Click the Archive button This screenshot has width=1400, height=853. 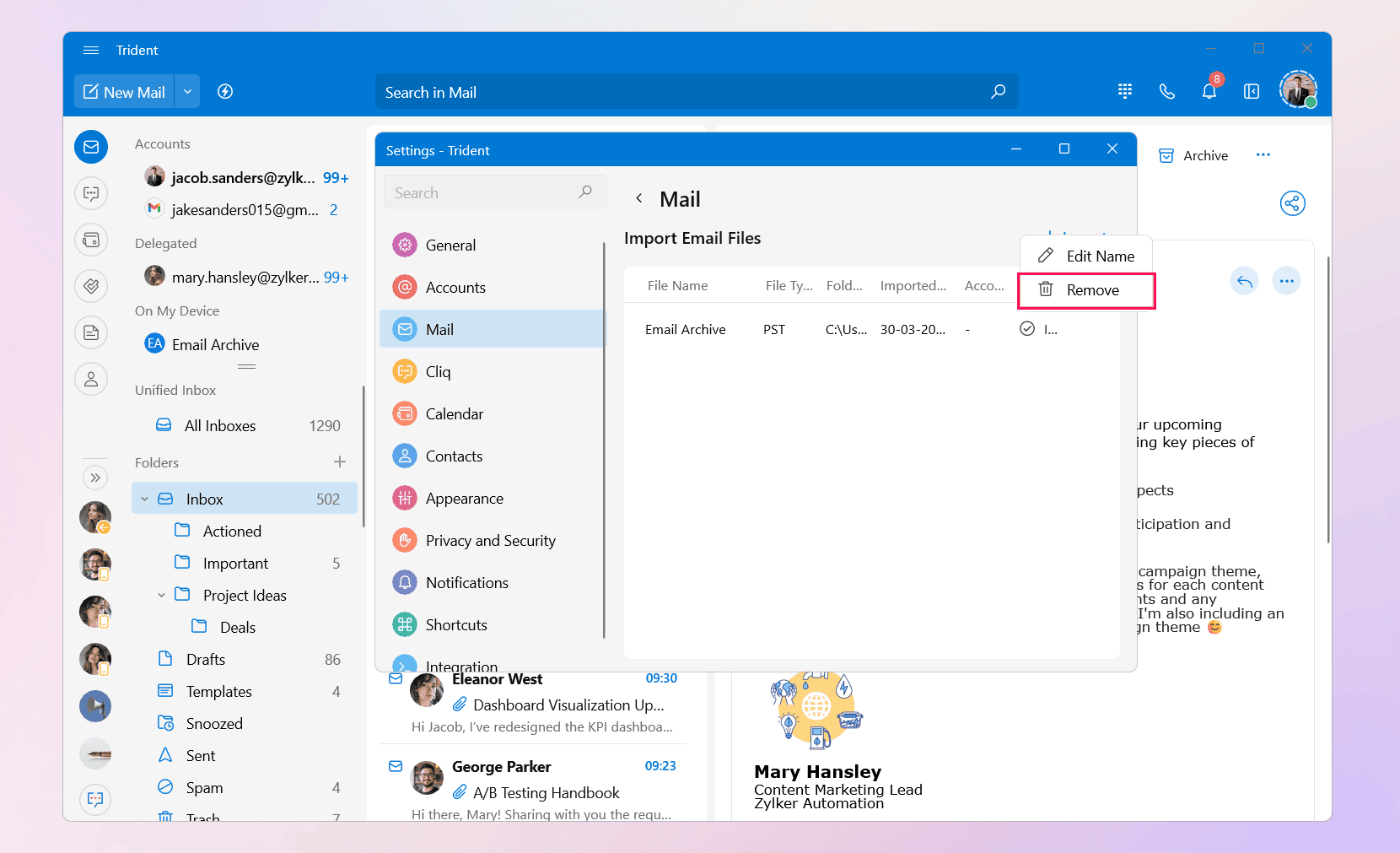tap(1193, 156)
